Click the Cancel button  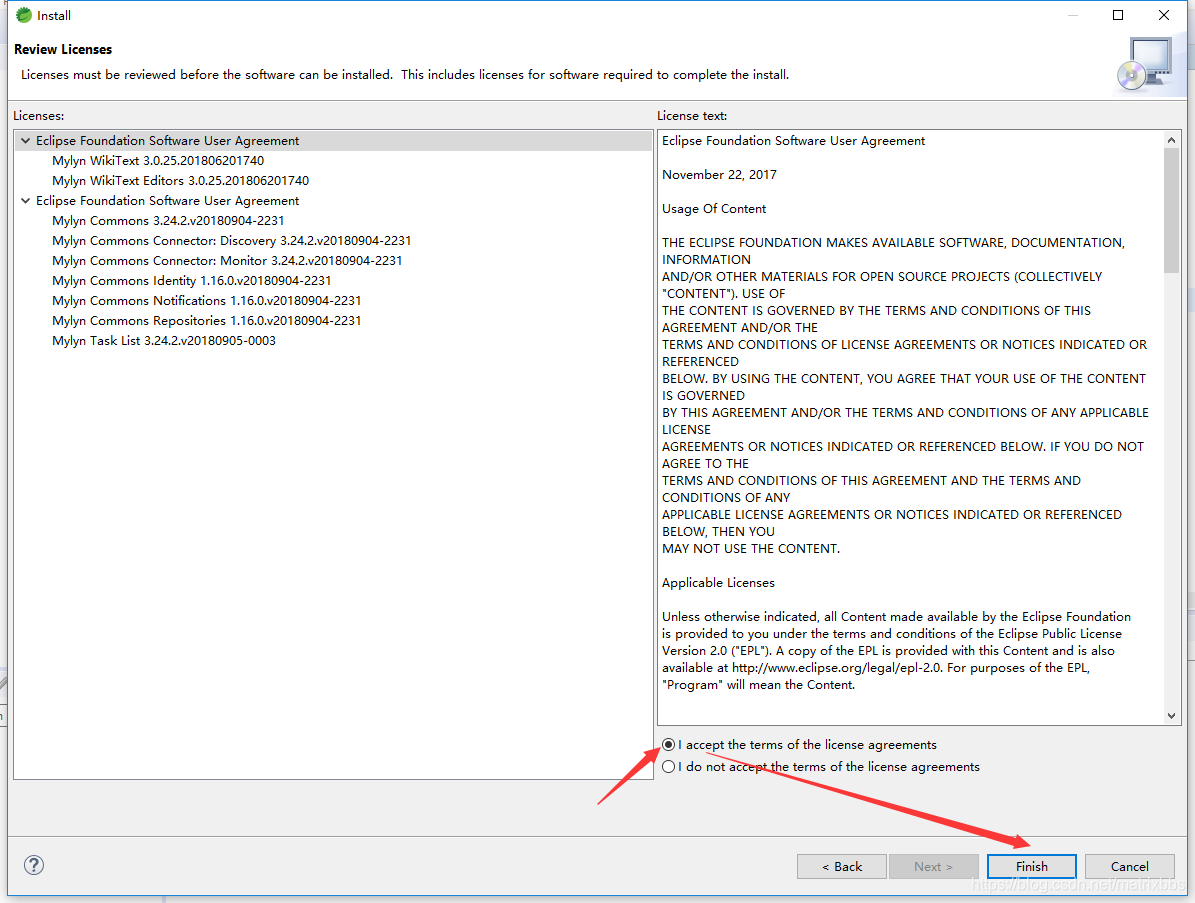pos(1129,866)
